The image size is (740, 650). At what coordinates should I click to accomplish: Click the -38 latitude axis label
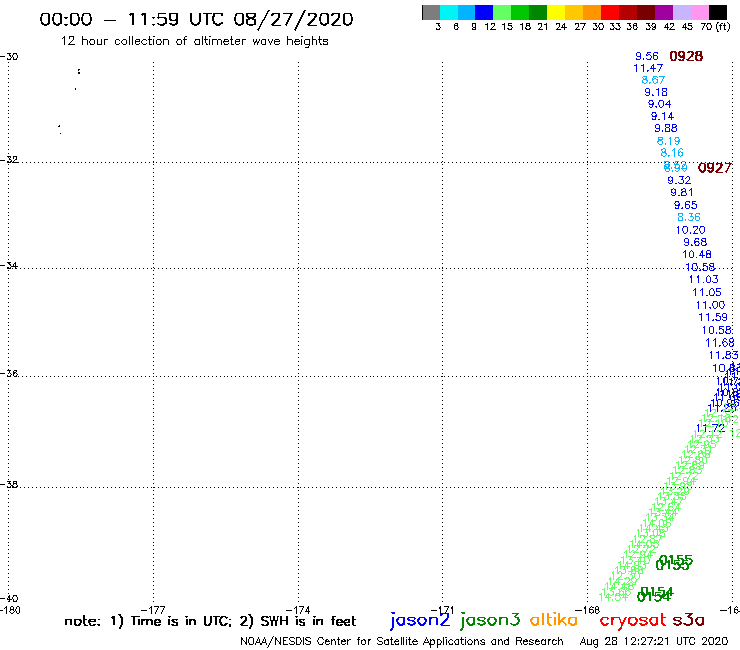point(9,485)
